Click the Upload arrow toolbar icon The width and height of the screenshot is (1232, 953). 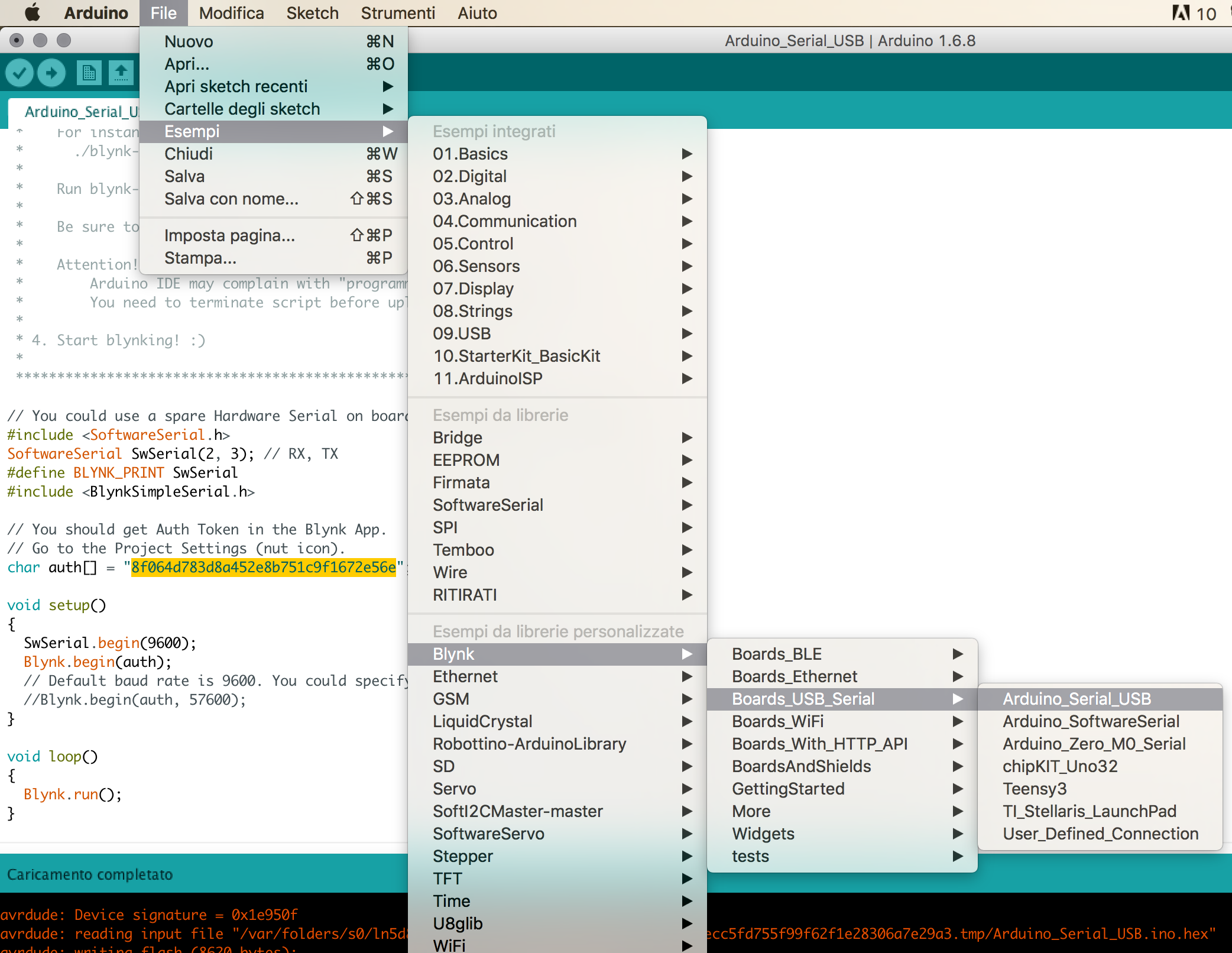click(x=51, y=73)
